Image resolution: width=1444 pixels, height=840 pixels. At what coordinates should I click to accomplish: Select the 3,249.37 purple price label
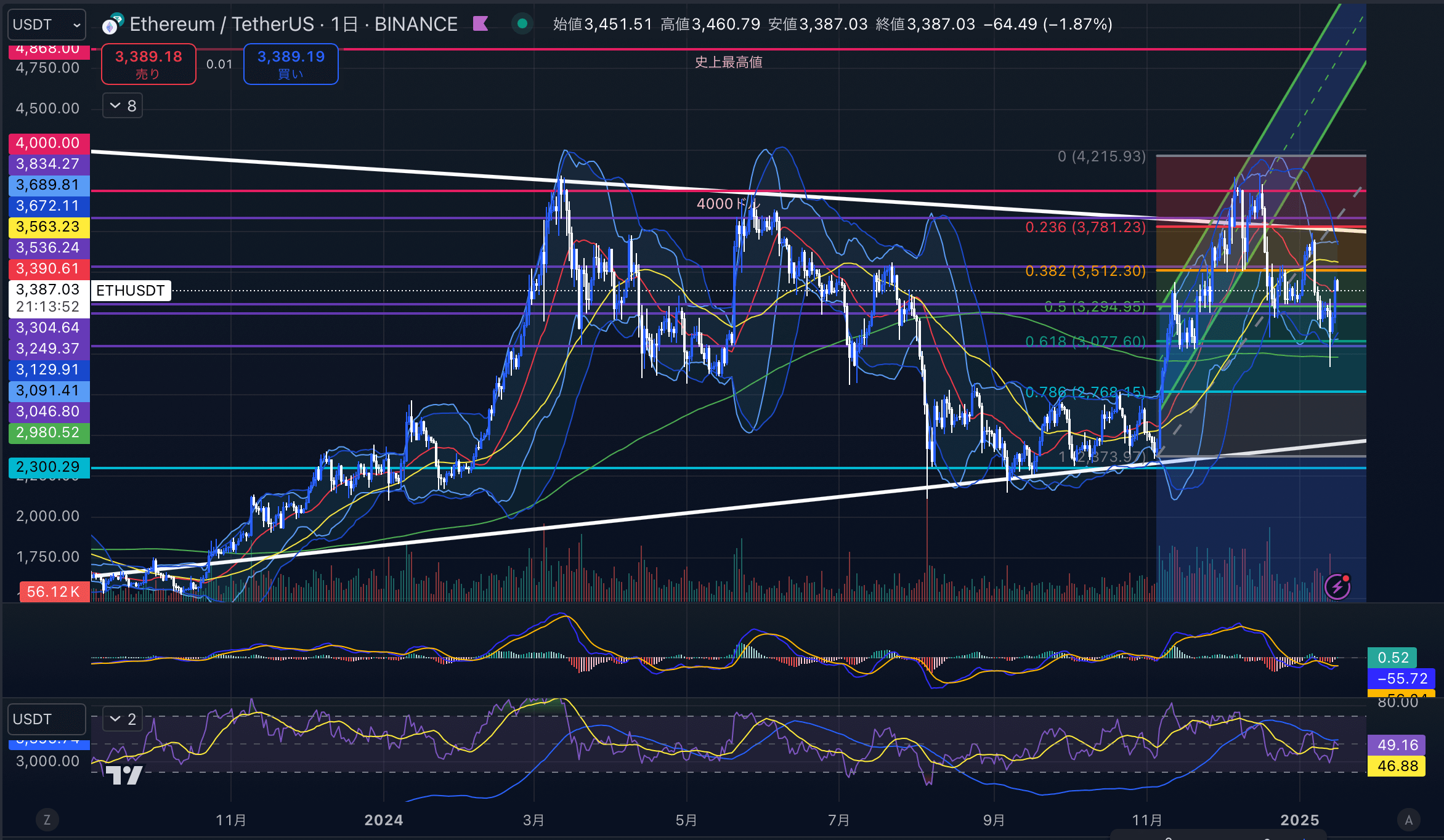click(49, 349)
